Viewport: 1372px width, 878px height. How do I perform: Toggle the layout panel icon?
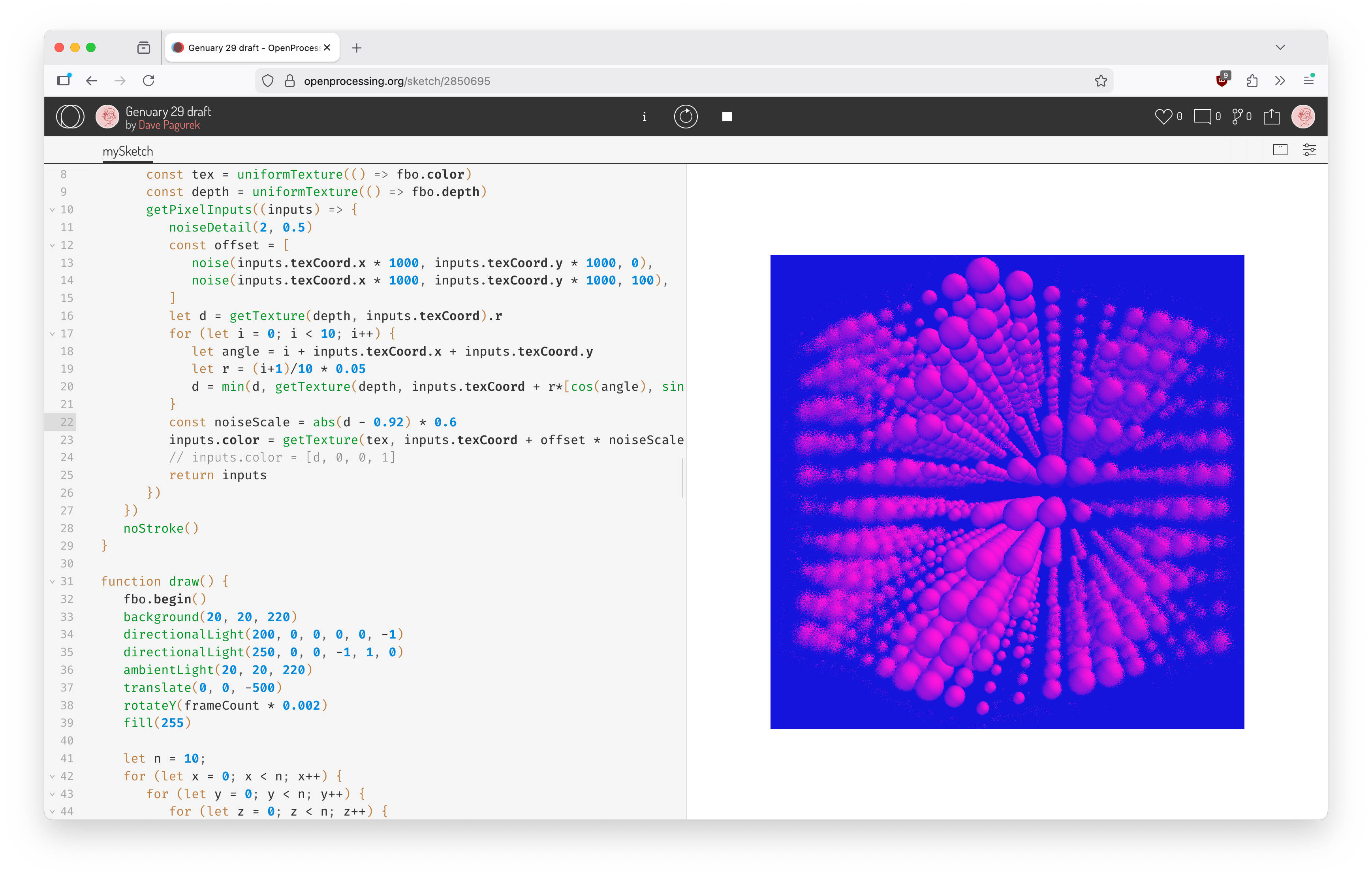point(1280,150)
